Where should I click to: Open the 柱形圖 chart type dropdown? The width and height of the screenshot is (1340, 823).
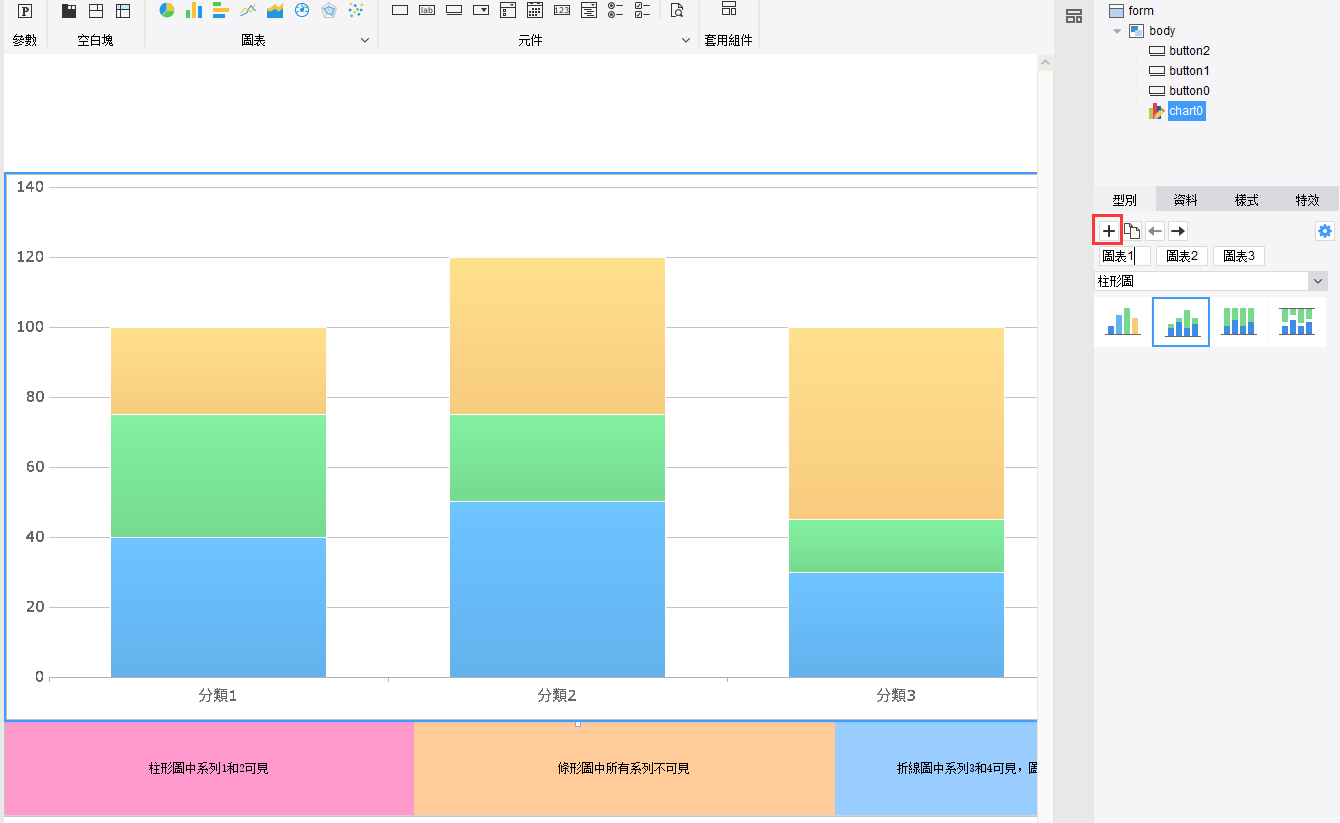coord(1317,282)
